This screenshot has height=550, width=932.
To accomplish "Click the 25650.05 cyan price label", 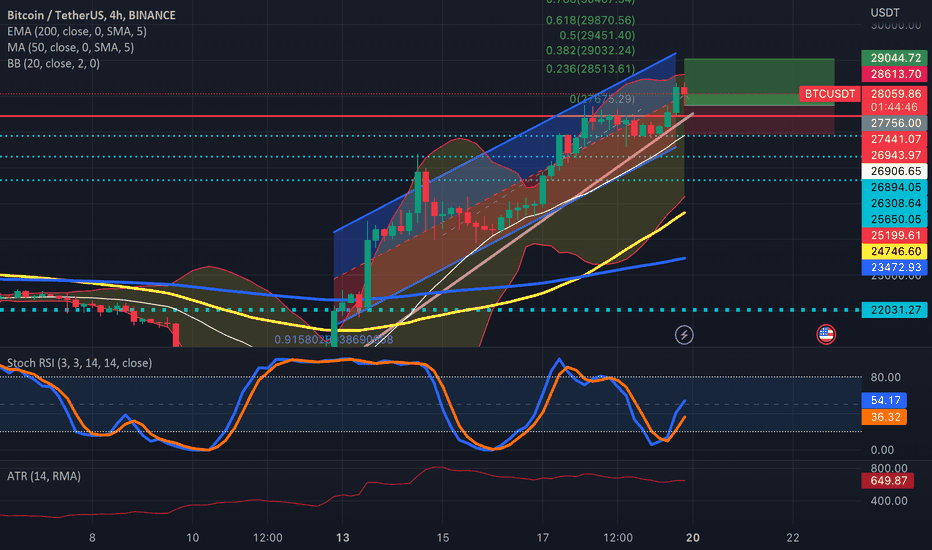I will [895, 219].
